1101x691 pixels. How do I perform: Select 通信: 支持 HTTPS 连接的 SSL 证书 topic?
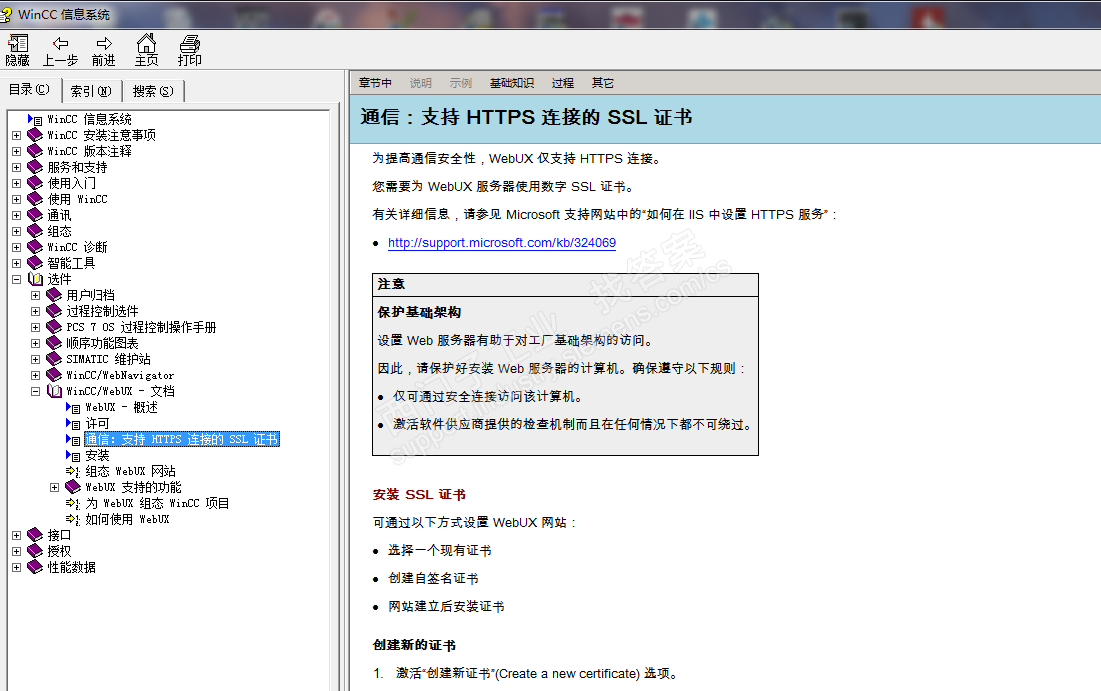[x=182, y=440]
